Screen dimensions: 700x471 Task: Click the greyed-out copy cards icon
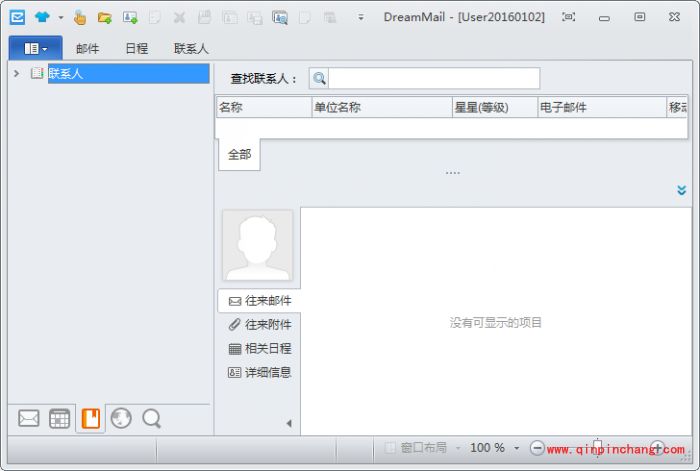pyautogui.click(x=255, y=18)
